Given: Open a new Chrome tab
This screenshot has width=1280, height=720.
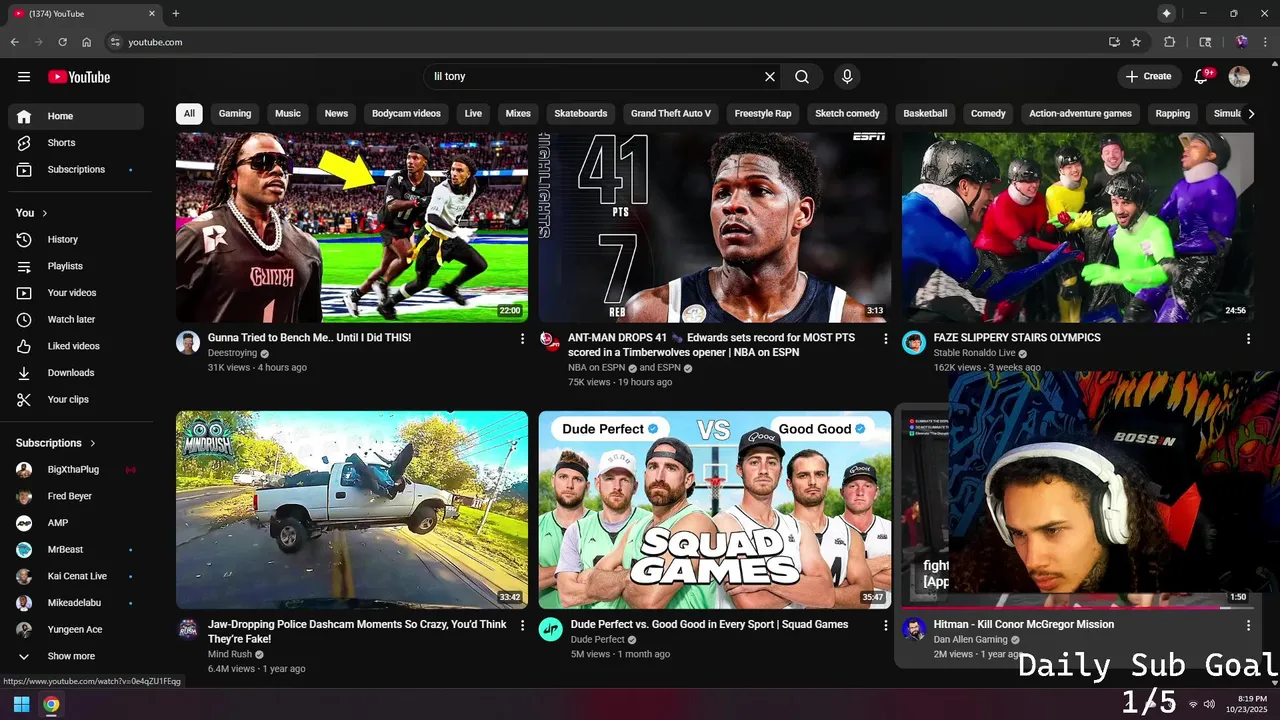Looking at the screenshot, I should tap(176, 14).
